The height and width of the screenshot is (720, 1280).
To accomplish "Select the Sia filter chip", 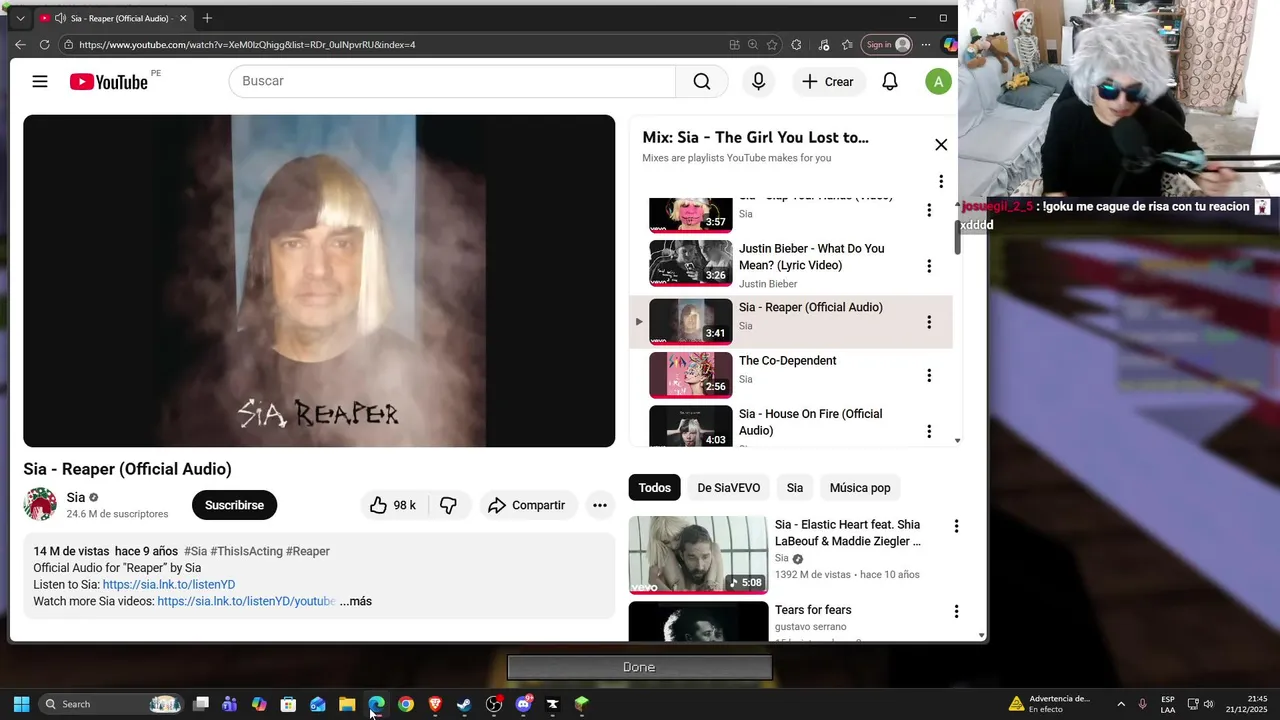I will click(795, 488).
